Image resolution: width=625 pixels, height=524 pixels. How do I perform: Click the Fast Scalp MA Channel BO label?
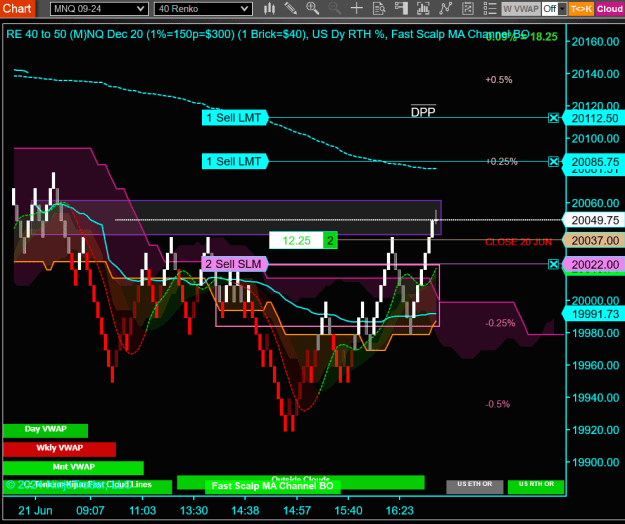(x=273, y=486)
